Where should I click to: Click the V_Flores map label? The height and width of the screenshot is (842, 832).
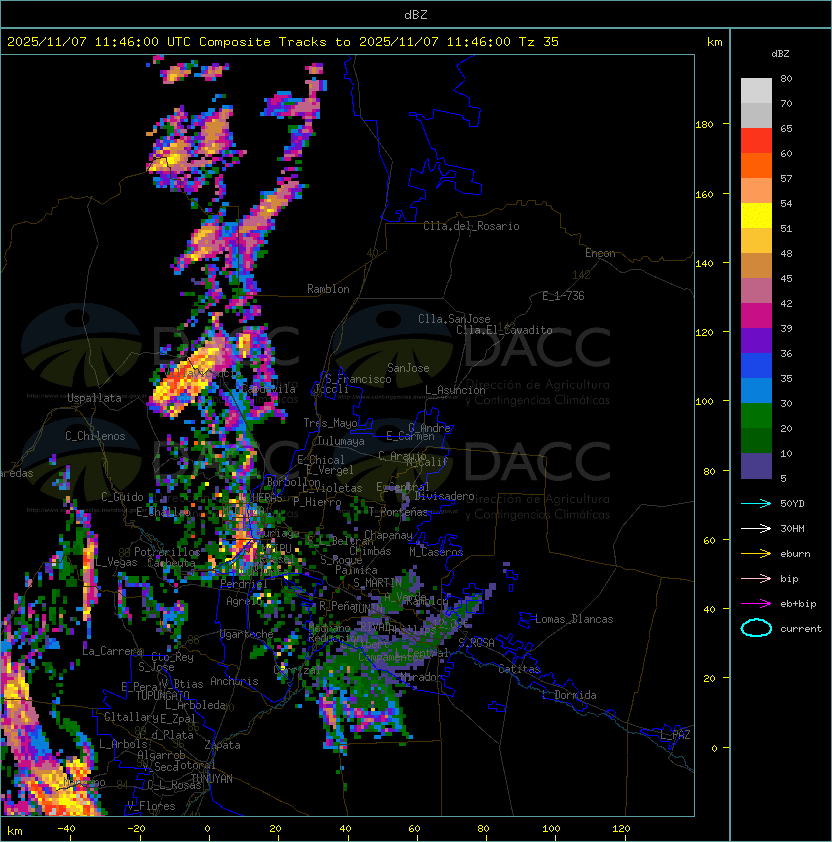[x=151, y=807]
